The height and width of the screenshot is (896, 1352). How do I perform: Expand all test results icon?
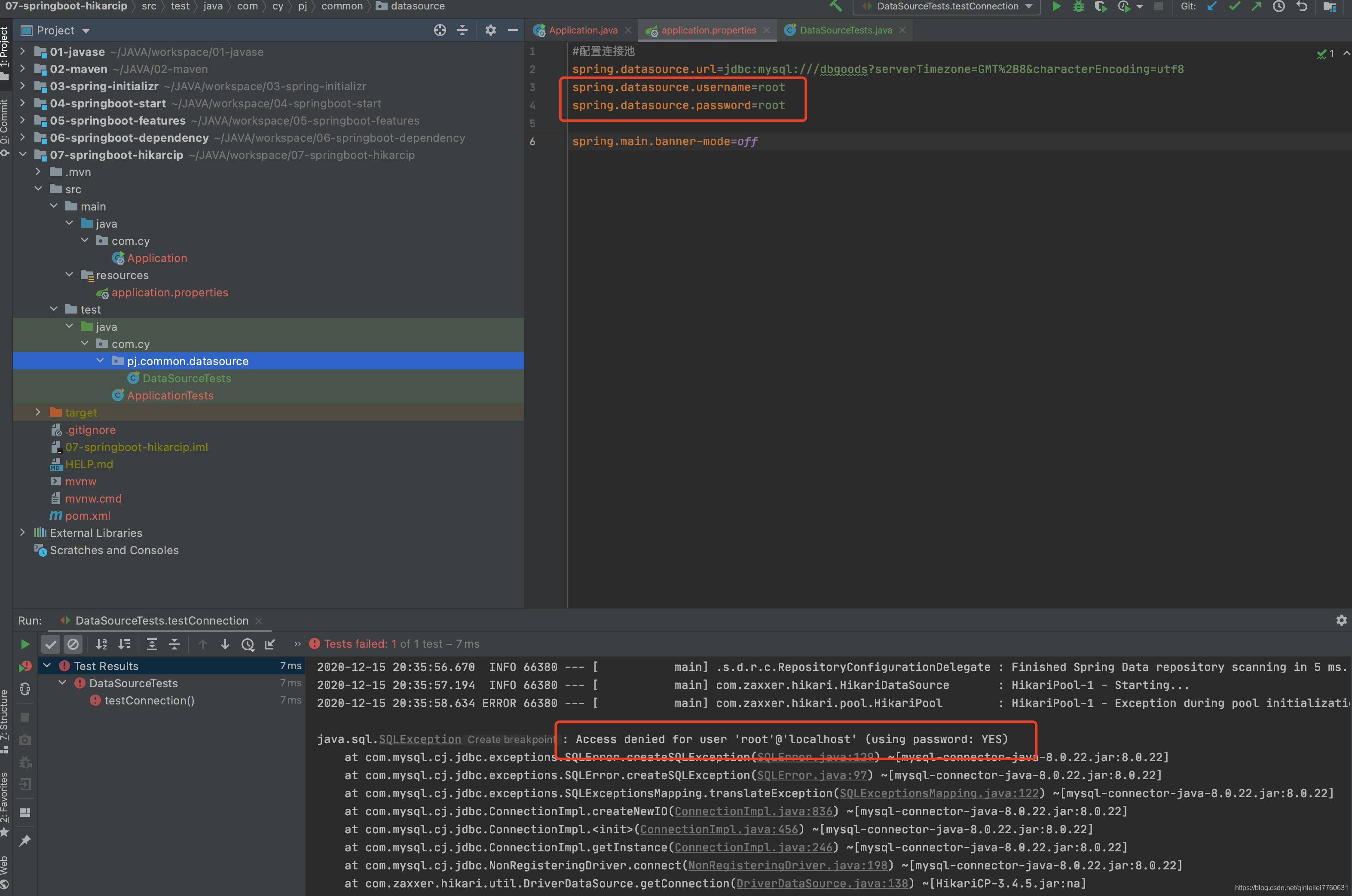coord(152,644)
